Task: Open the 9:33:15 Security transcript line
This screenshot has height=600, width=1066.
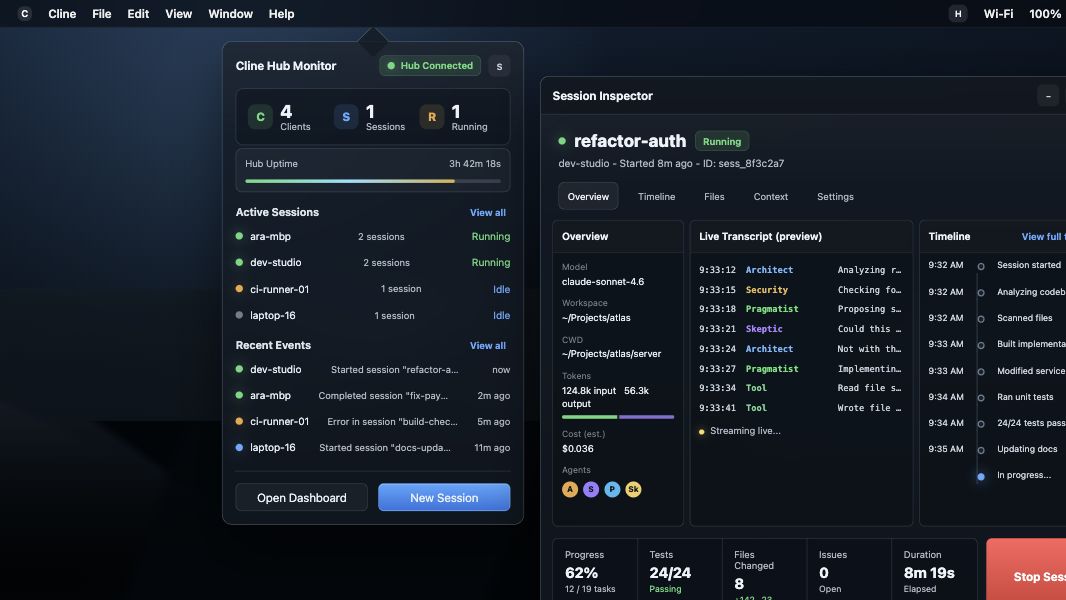Action: pos(801,289)
